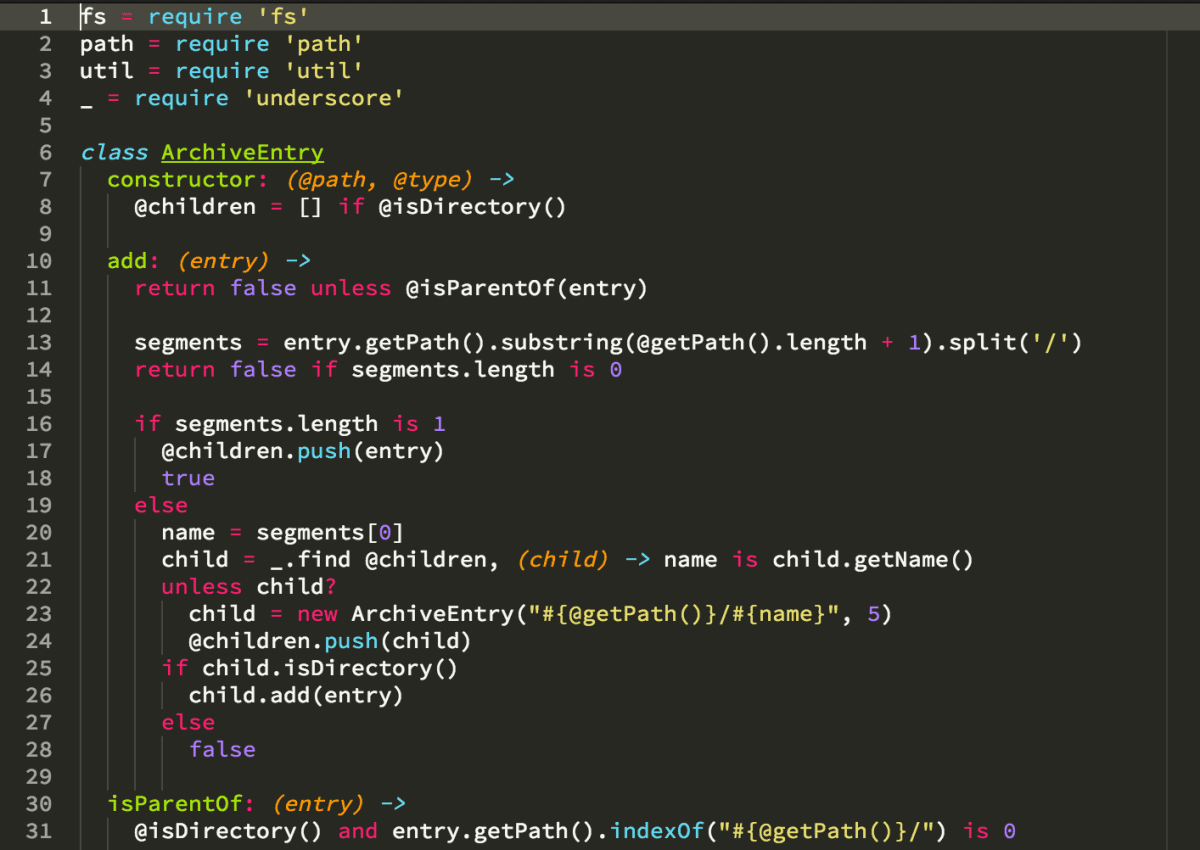Viewport: 1200px width, 850px height.
Task: Click line number 23 in the gutter
Action: 39,613
